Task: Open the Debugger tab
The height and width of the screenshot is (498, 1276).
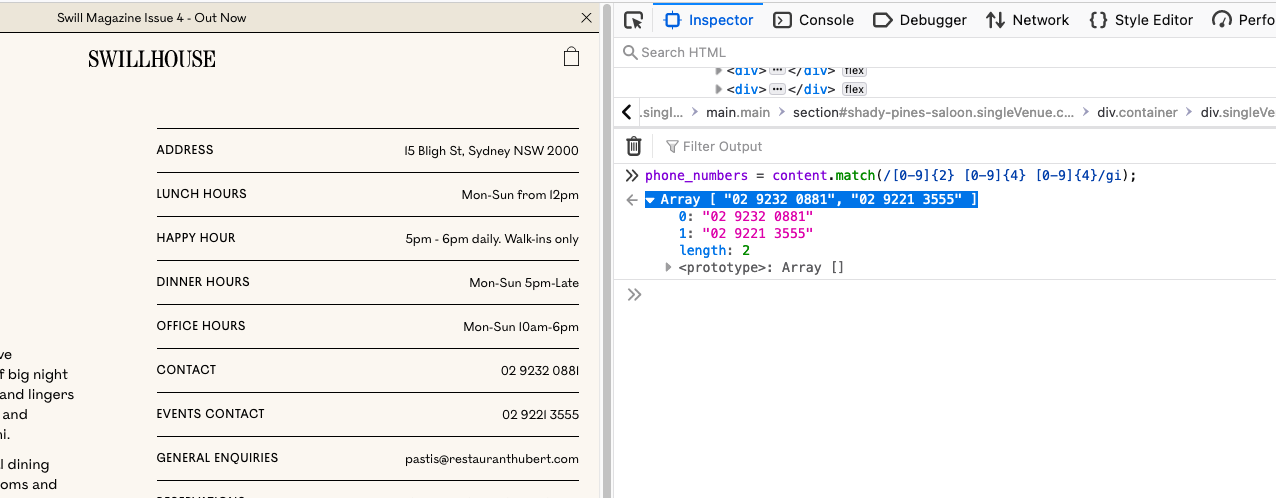Action: tap(920, 20)
